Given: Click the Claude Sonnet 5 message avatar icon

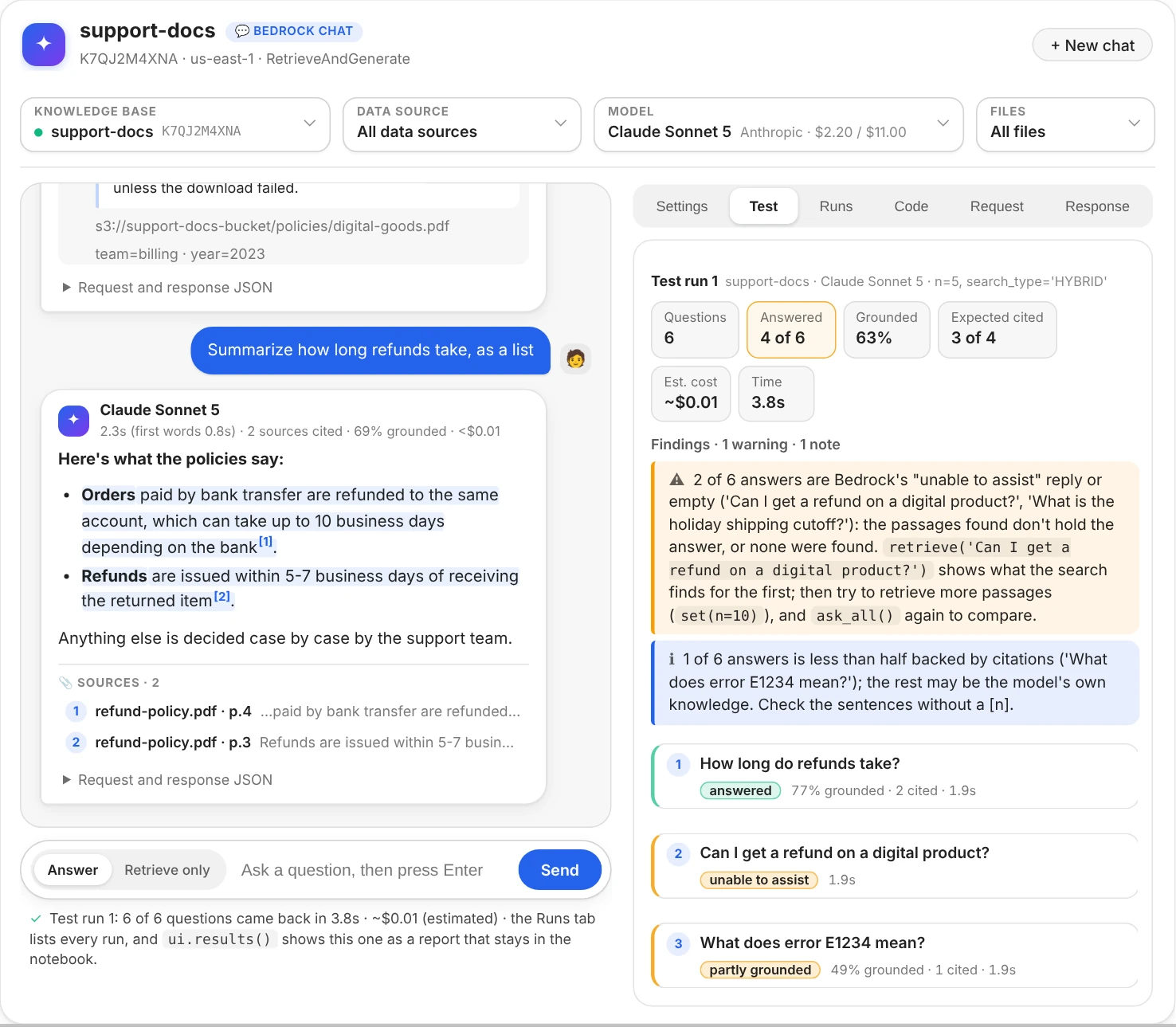Looking at the screenshot, I should [x=73, y=420].
